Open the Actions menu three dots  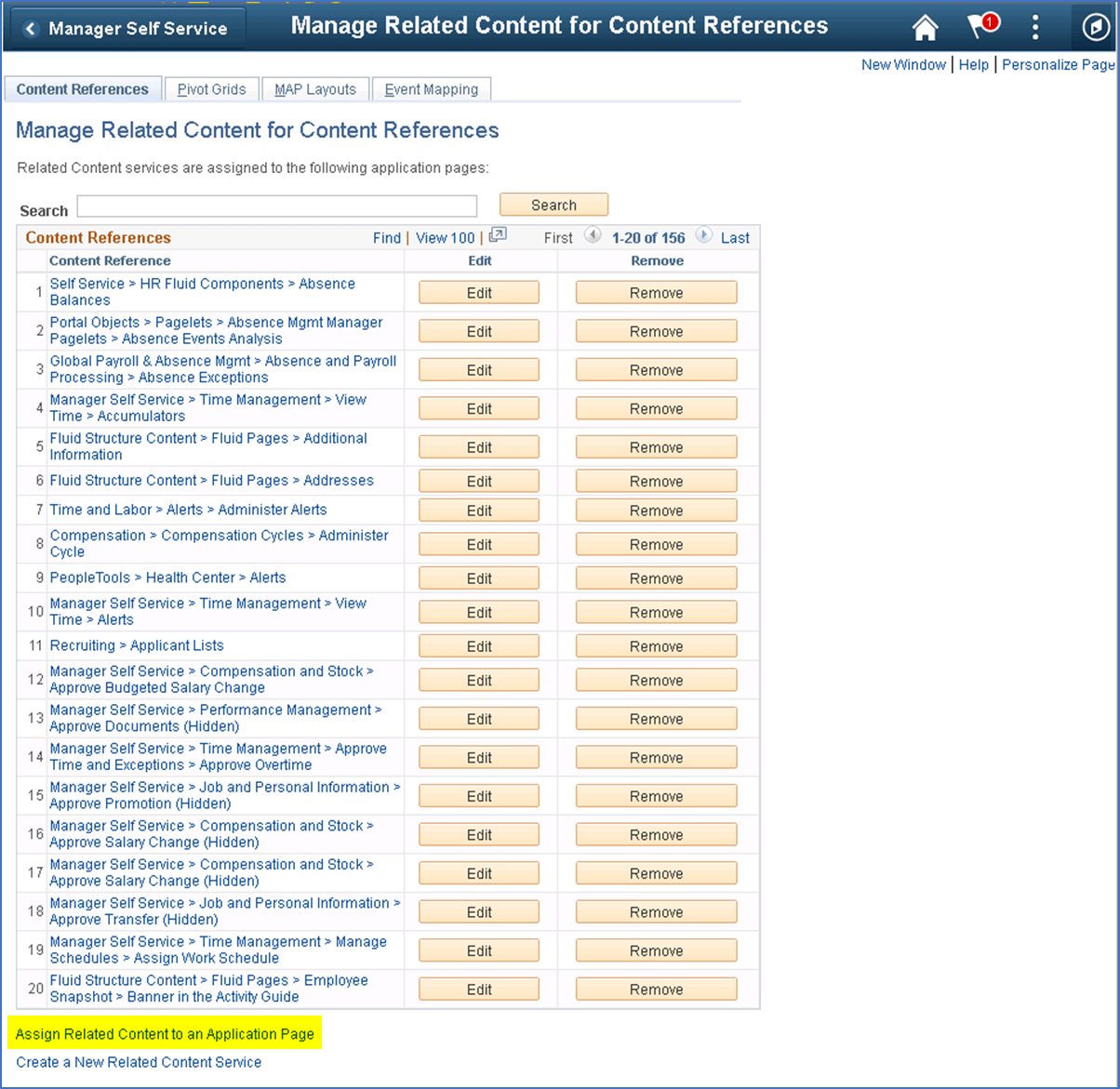click(x=1035, y=27)
